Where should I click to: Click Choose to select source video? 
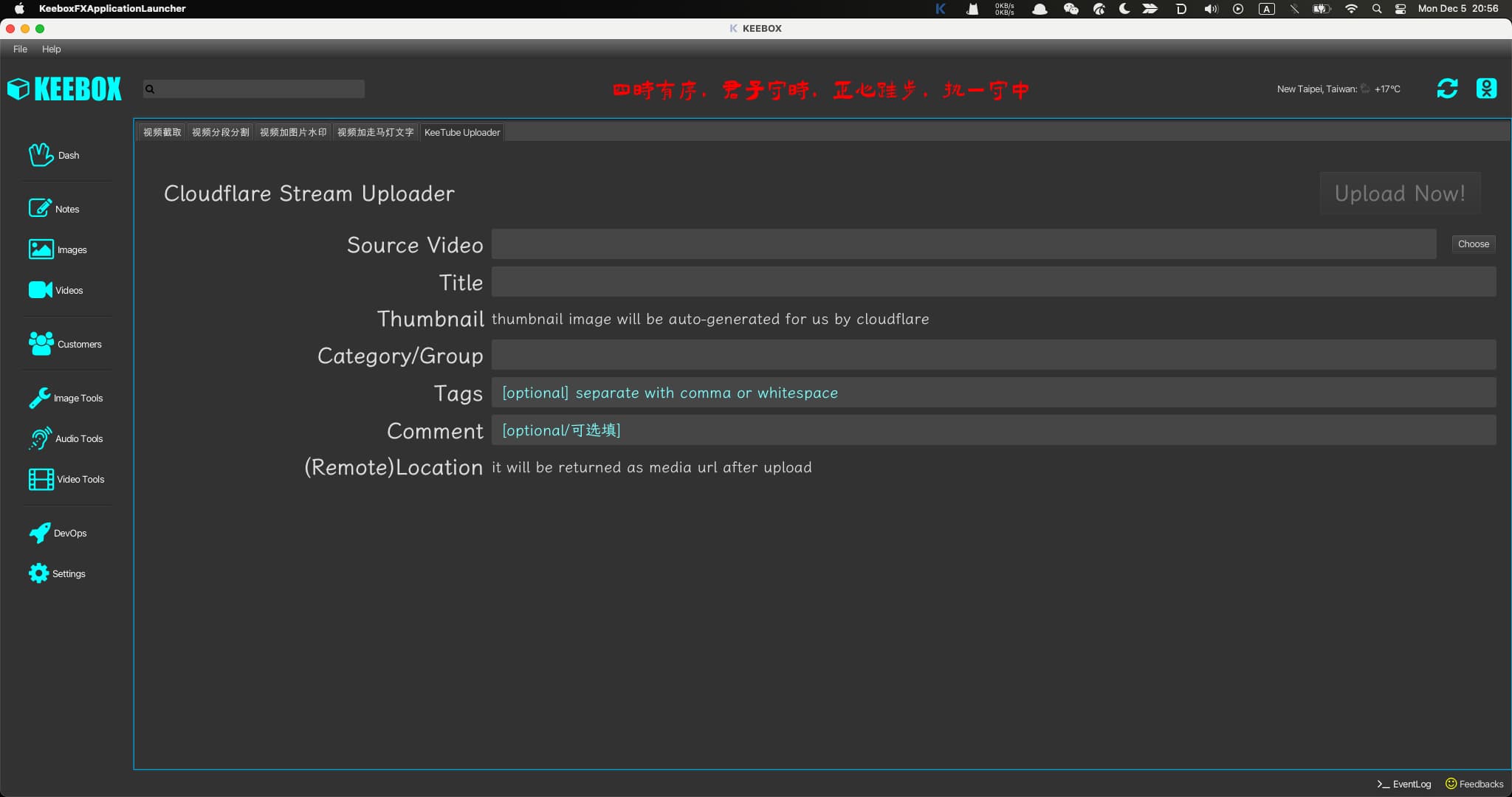(1473, 244)
